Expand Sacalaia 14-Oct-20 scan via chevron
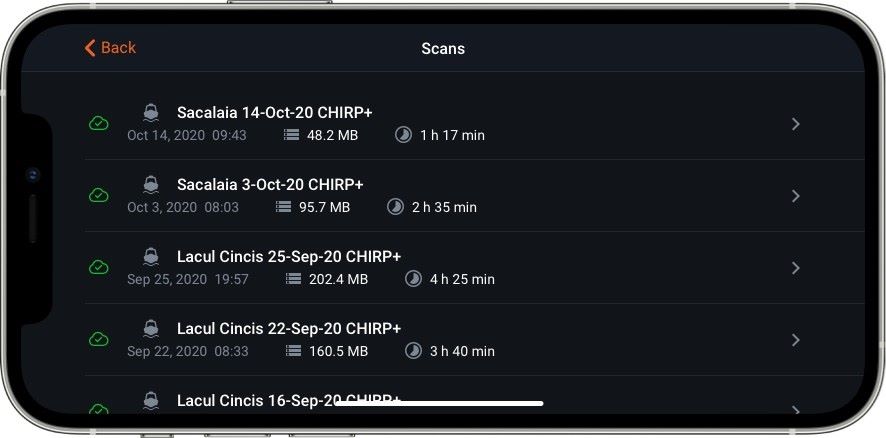The width and height of the screenshot is (886, 438). point(795,124)
